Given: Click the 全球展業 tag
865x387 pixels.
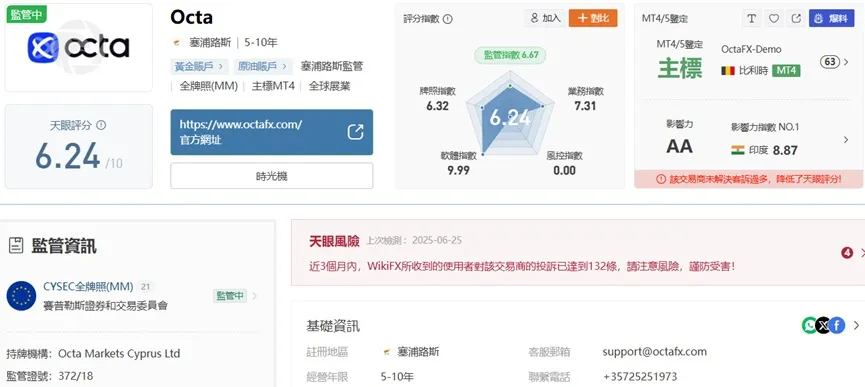Looking at the screenshot, I should click(329, 86).
